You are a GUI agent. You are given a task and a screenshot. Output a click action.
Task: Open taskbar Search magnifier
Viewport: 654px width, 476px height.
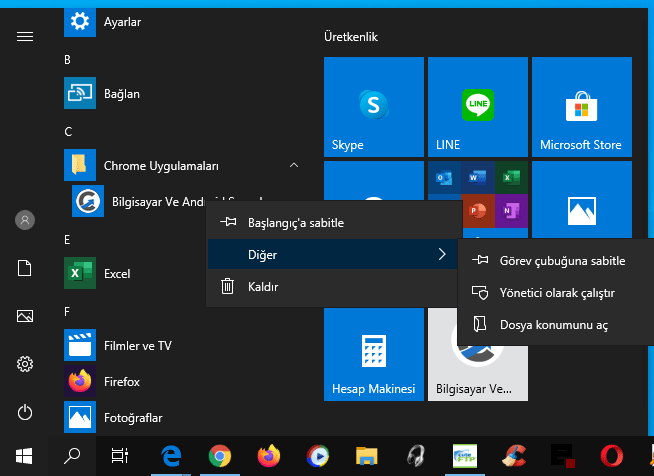pos(72,456)
